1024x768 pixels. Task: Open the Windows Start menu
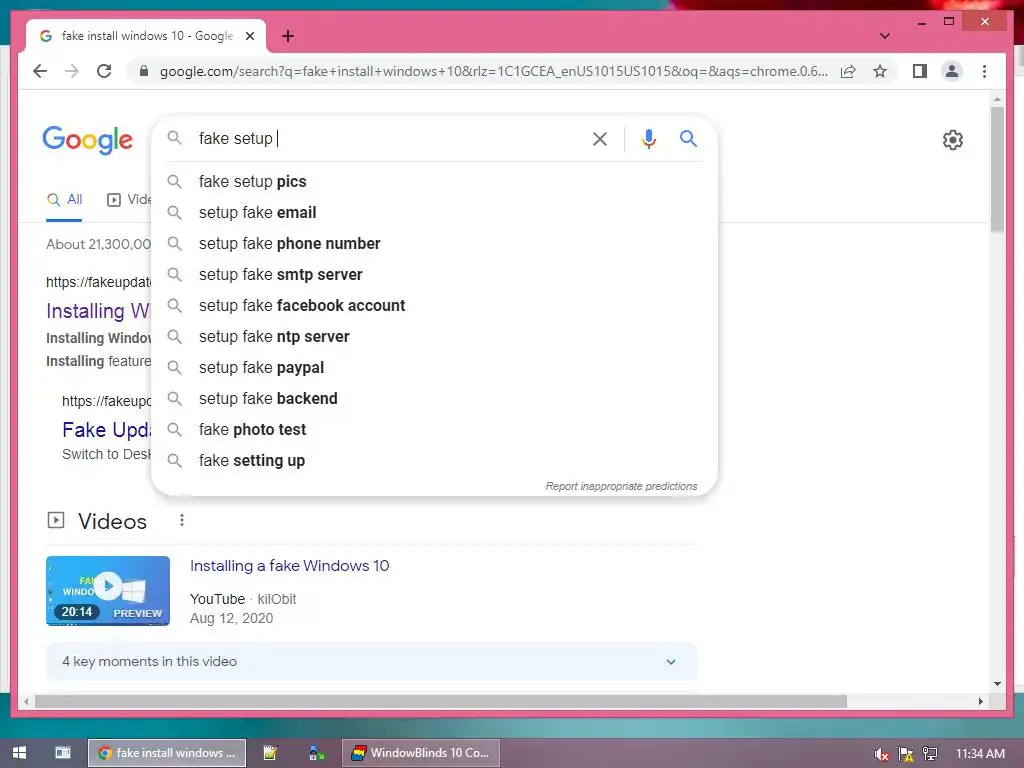coord(20,753)
